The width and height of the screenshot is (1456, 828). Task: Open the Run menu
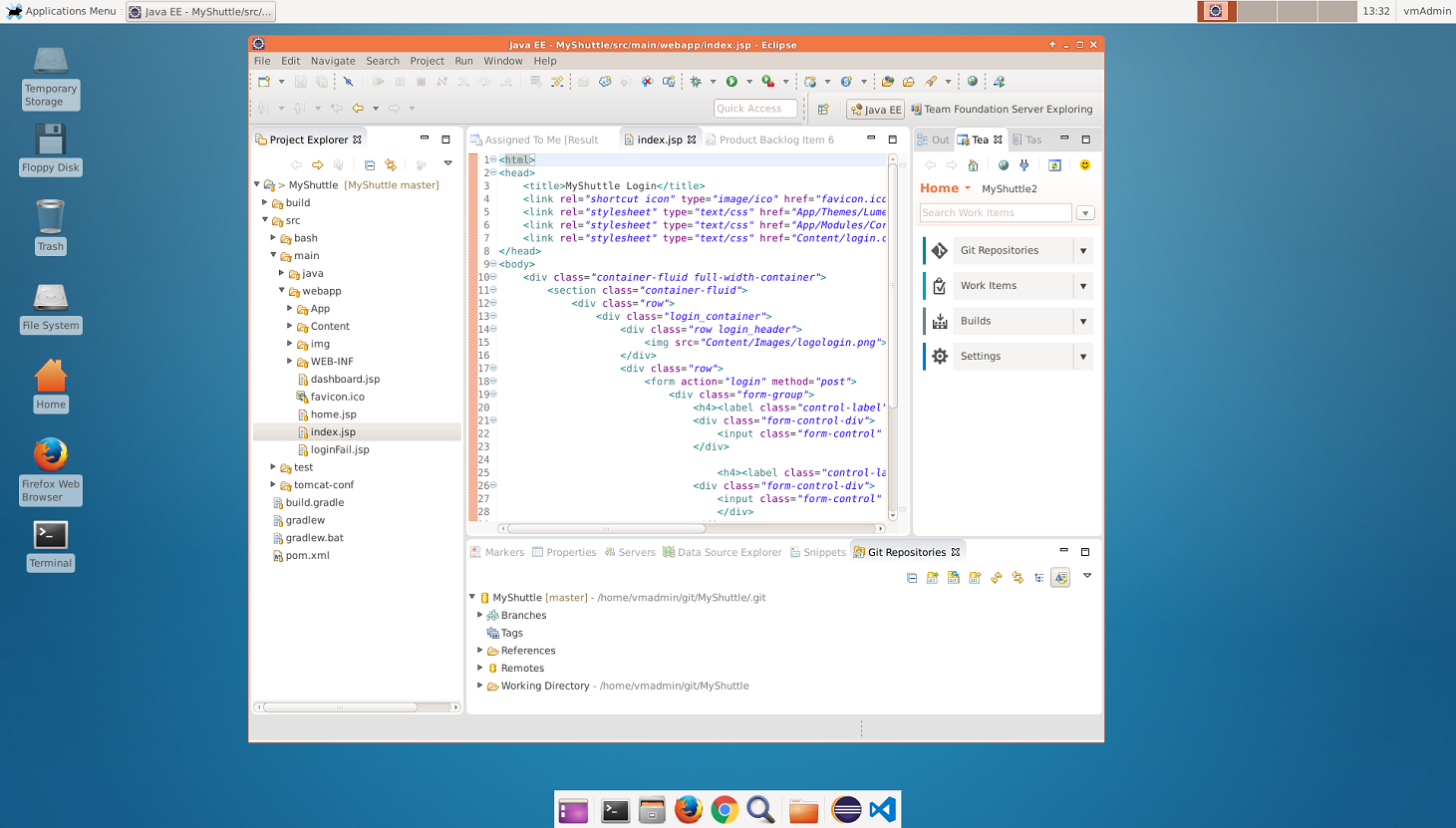[463, 61]
